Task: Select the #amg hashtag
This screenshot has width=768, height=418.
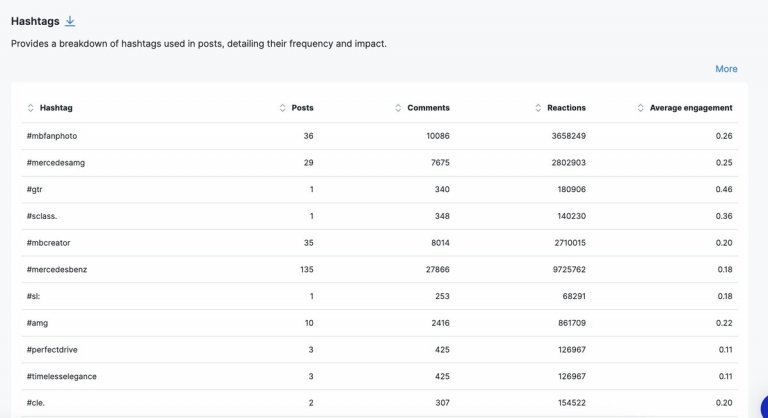Action: [37, 323]
